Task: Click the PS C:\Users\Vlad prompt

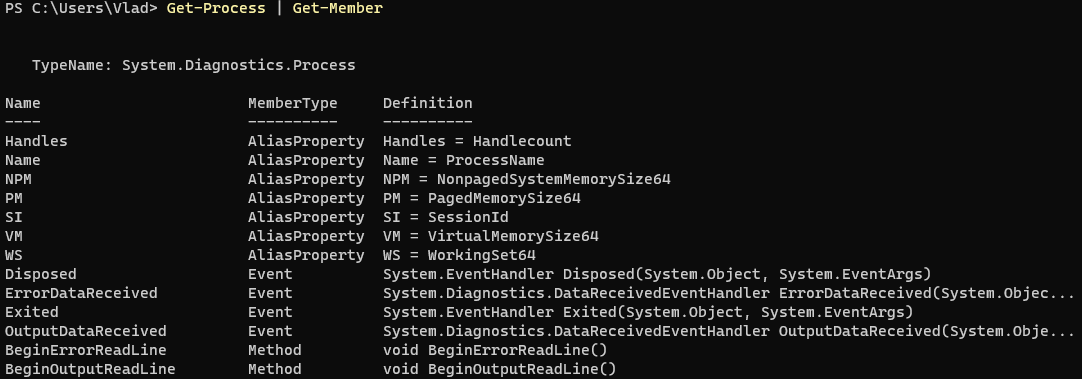Action: pos(82,9)
